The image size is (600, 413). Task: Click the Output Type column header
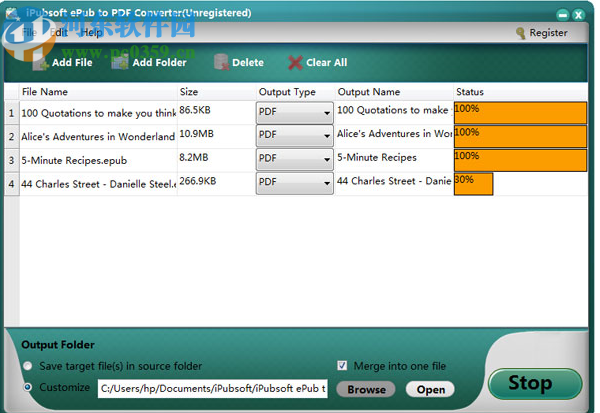296,92
